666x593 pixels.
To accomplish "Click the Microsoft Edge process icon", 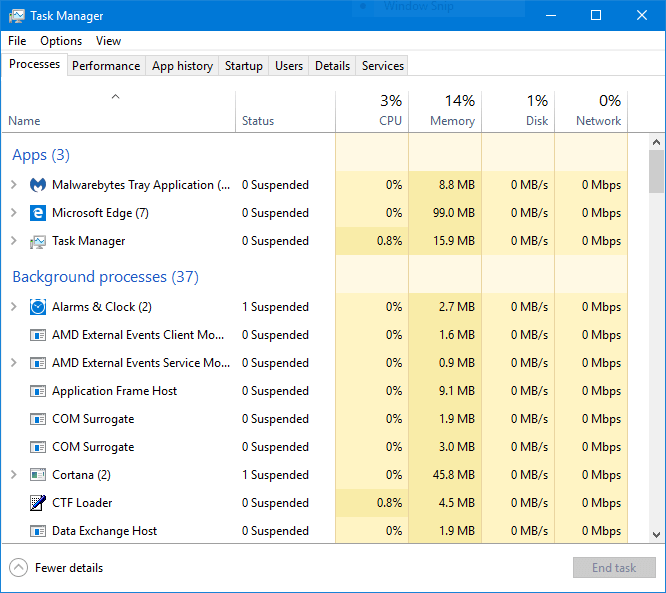I will pos(38,213).
